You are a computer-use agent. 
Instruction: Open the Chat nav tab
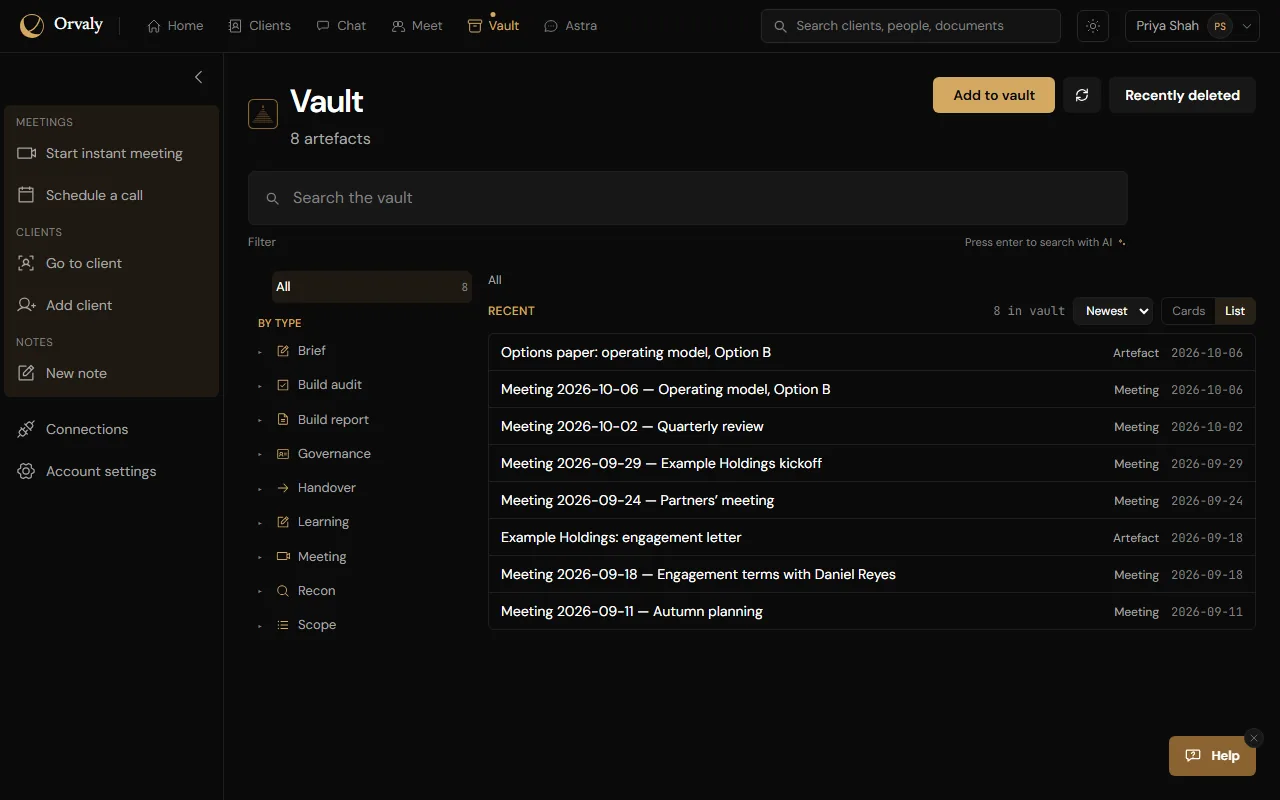click(x=341, y=26)
